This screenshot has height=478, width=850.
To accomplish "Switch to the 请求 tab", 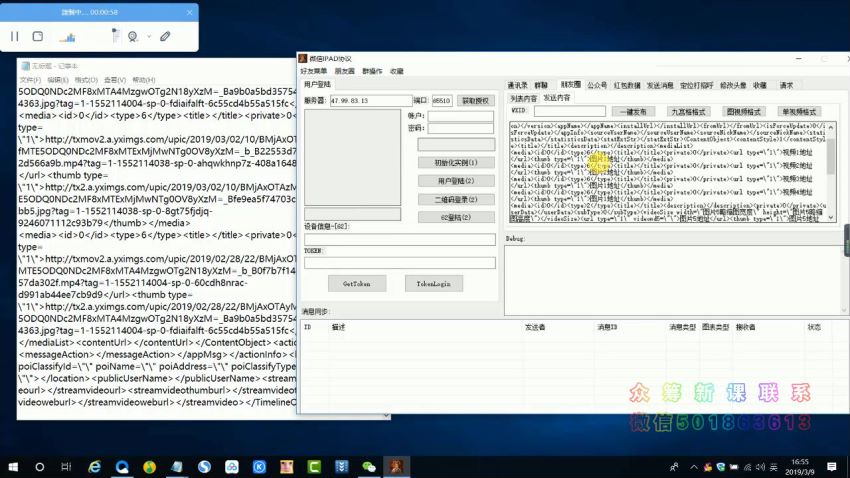I will [x=786, y=86].
